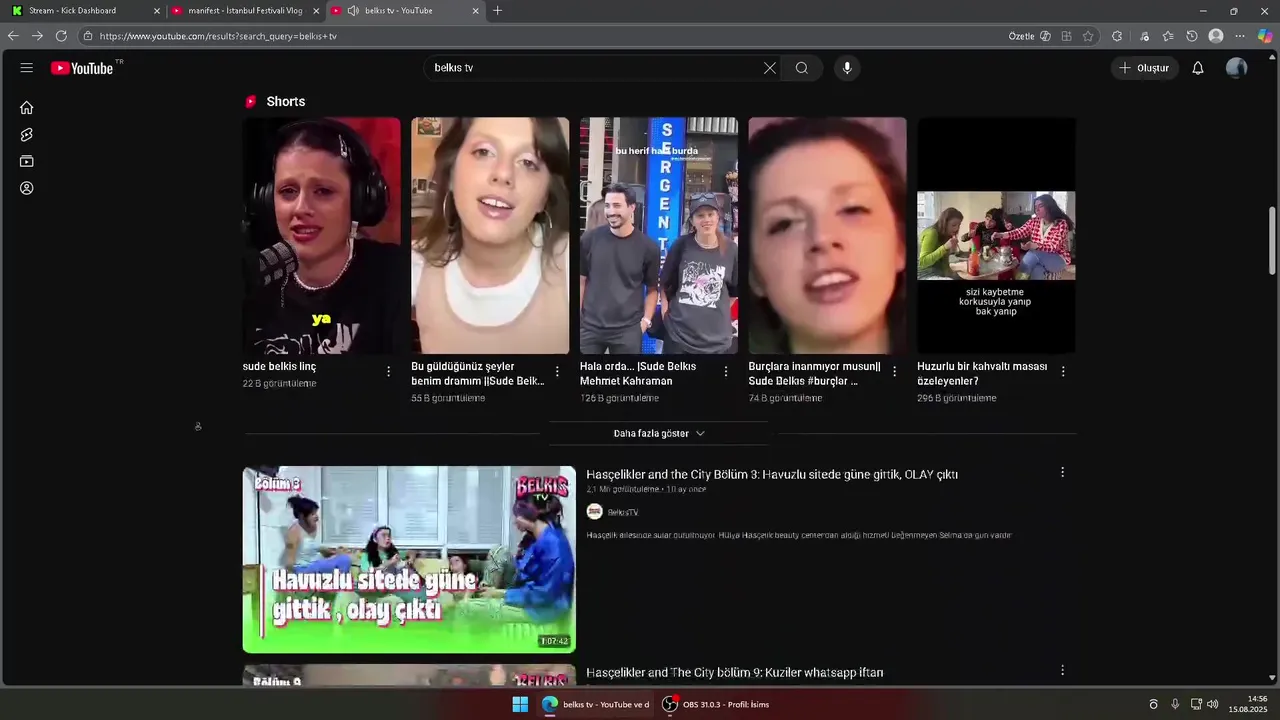Open the Hasçelikler Bölüm 3 video title
Image resolution: width=1280 pixels, height=720 pixels.
(x=772, y=475)
